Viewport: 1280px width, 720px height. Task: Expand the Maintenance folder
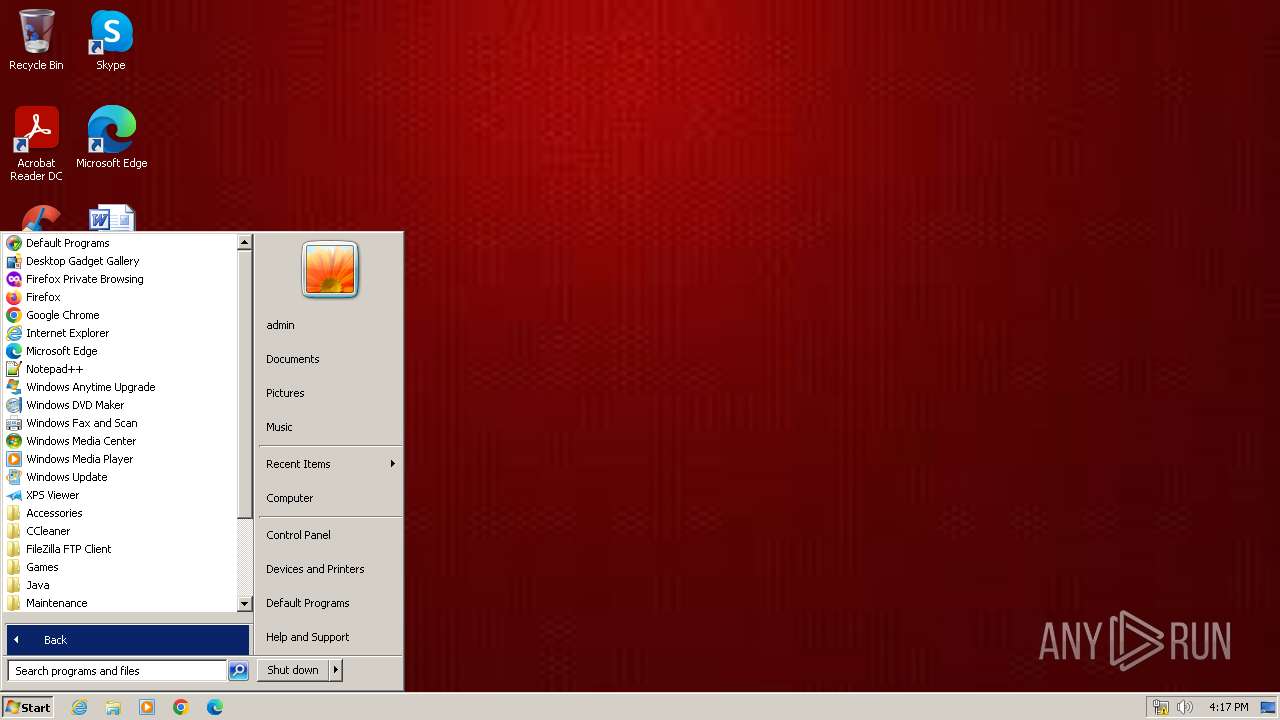(56, 603)
